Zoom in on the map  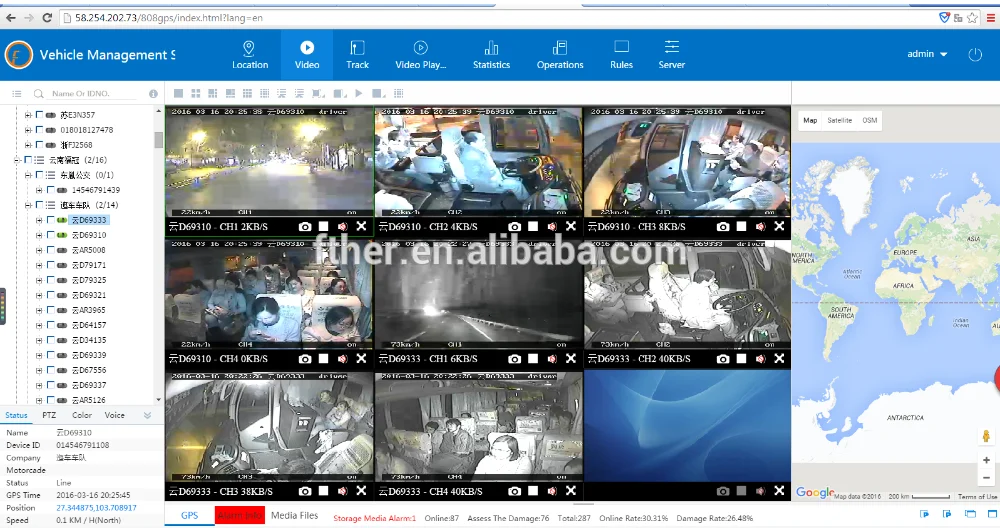[x=986, y=460]
